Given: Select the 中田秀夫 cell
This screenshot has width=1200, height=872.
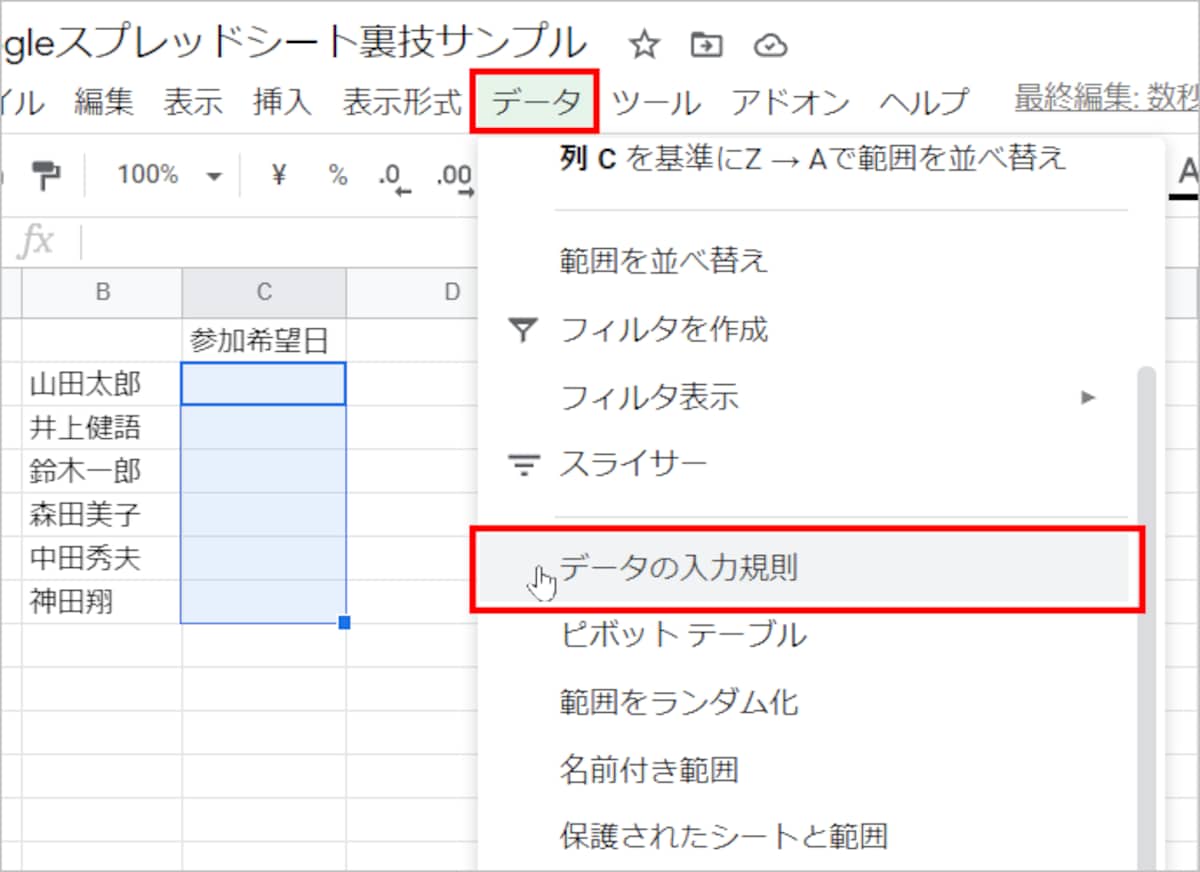Looking at the screenshot, I should (102, 558).
